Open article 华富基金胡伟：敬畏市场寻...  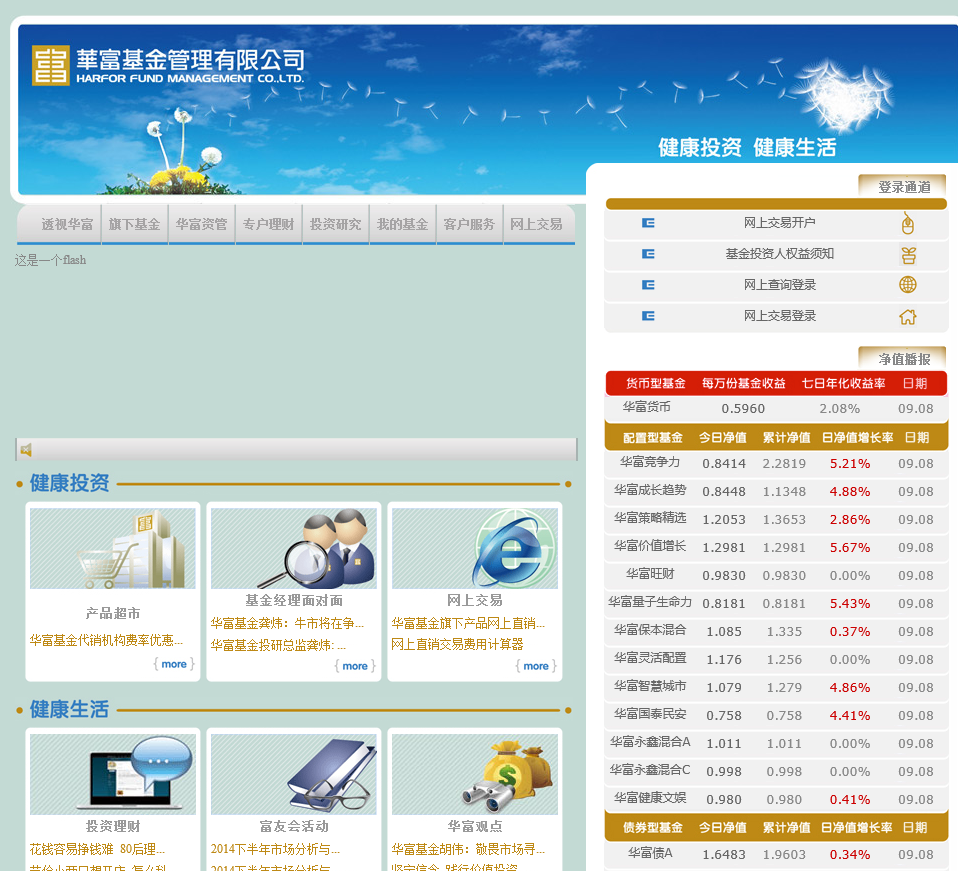point(468,850)
